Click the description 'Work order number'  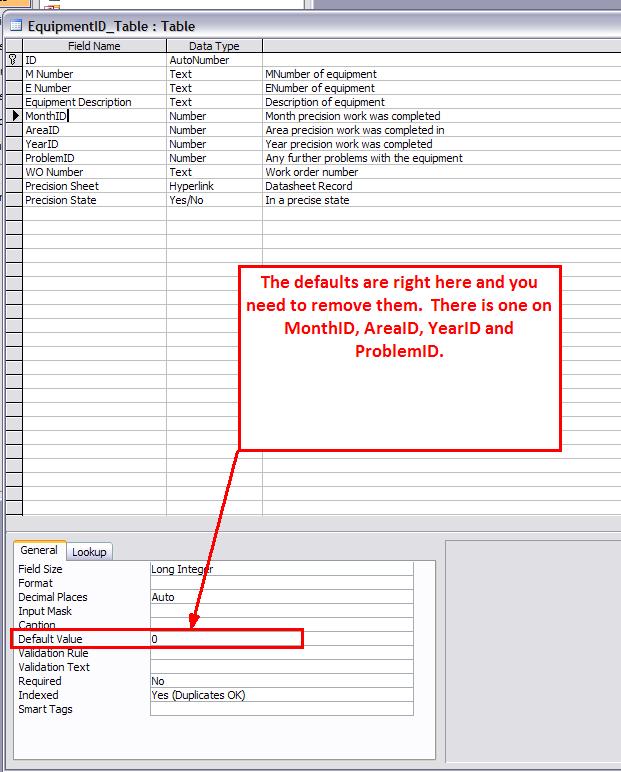(x=311, y=172)
